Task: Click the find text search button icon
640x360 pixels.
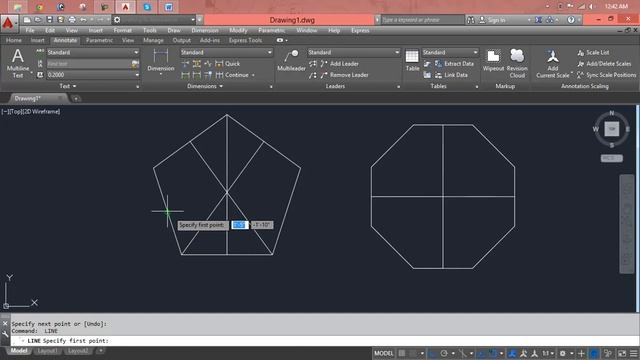Action: coord(135,64)
